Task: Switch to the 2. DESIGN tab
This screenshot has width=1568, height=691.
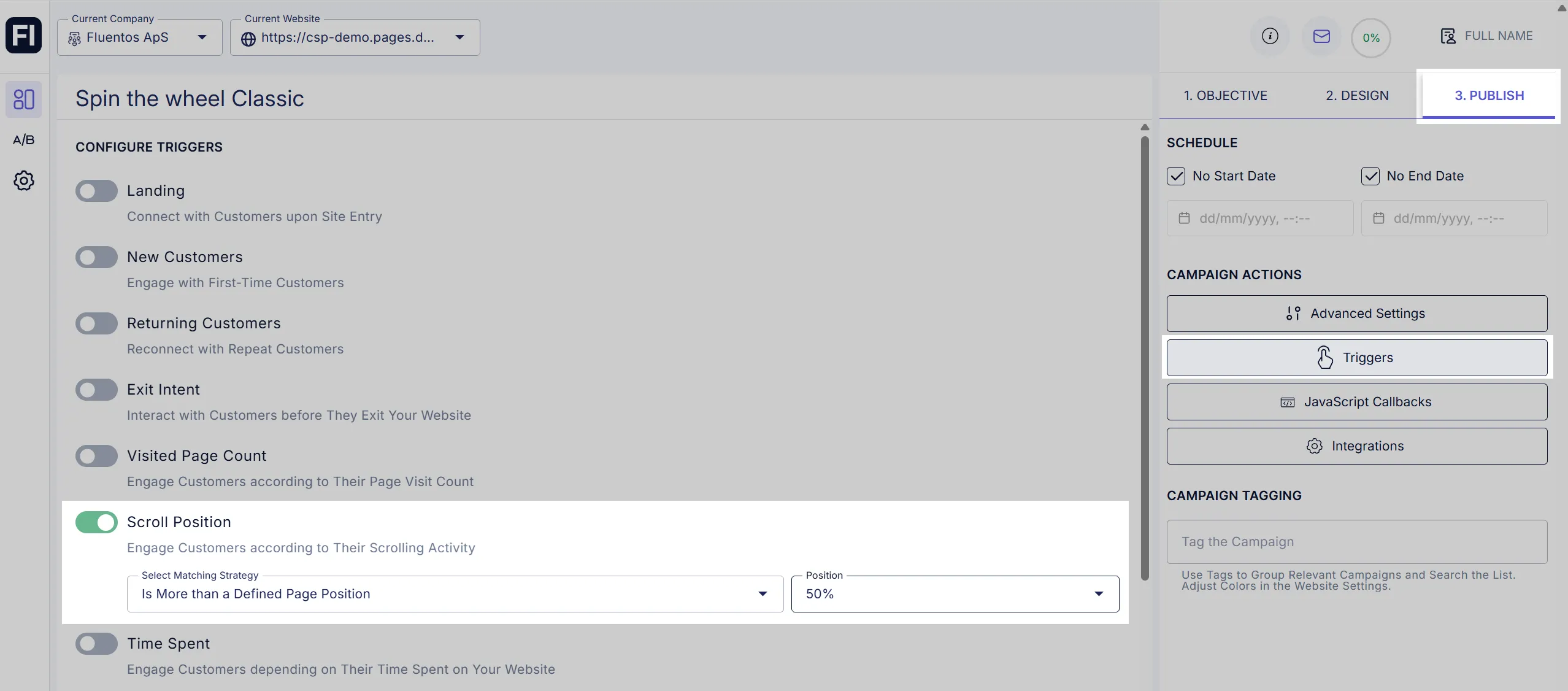Action: (x=1357, y=95)
